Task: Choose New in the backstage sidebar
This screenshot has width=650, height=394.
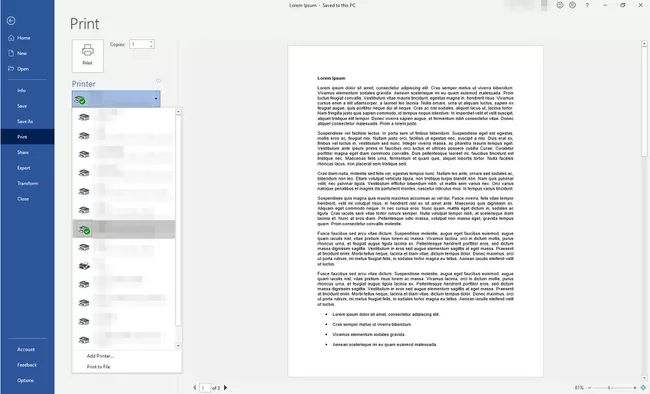Action: click(27, 53)
